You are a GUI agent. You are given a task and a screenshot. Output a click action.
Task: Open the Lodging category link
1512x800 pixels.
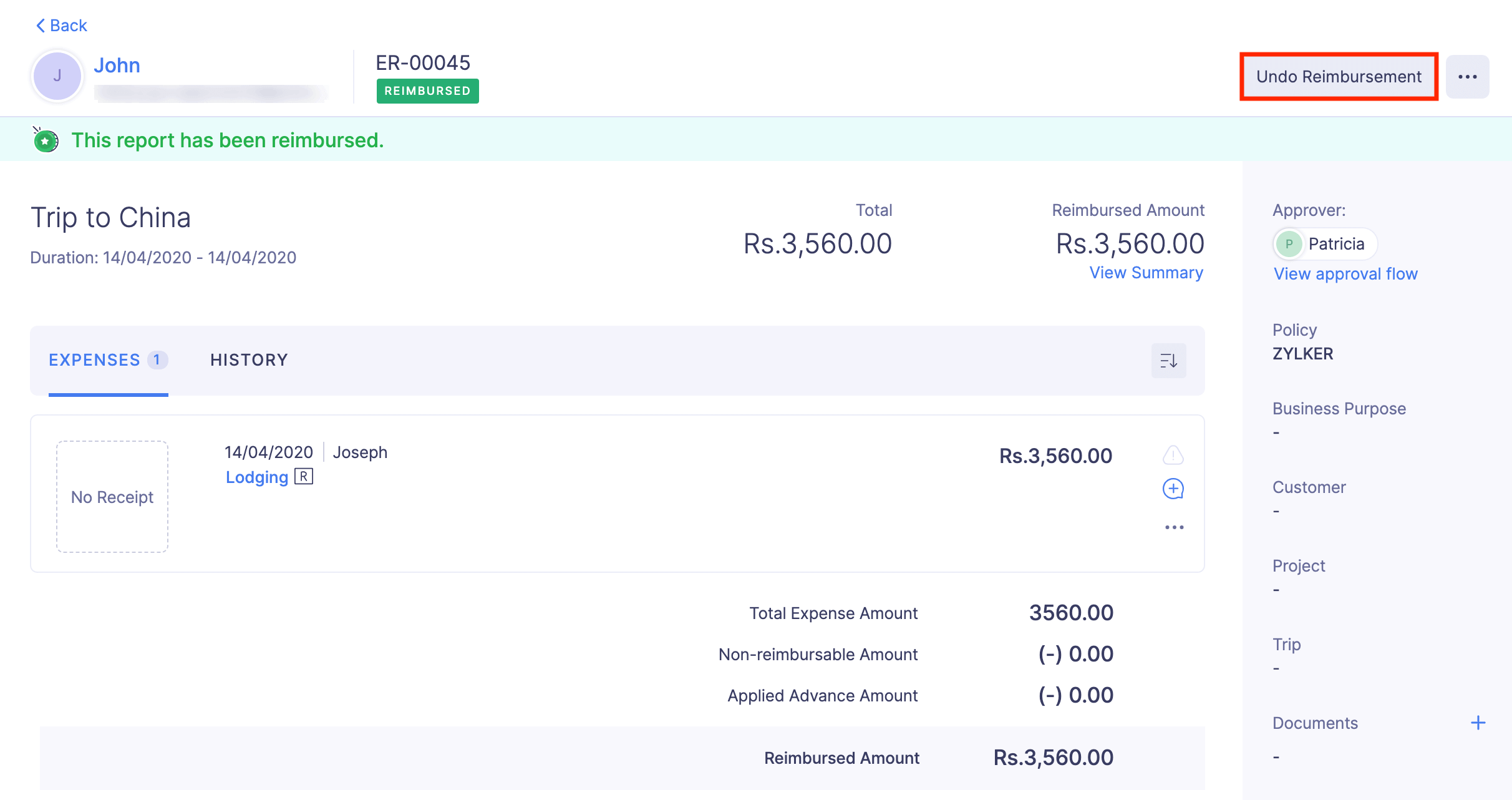point(256,477)
